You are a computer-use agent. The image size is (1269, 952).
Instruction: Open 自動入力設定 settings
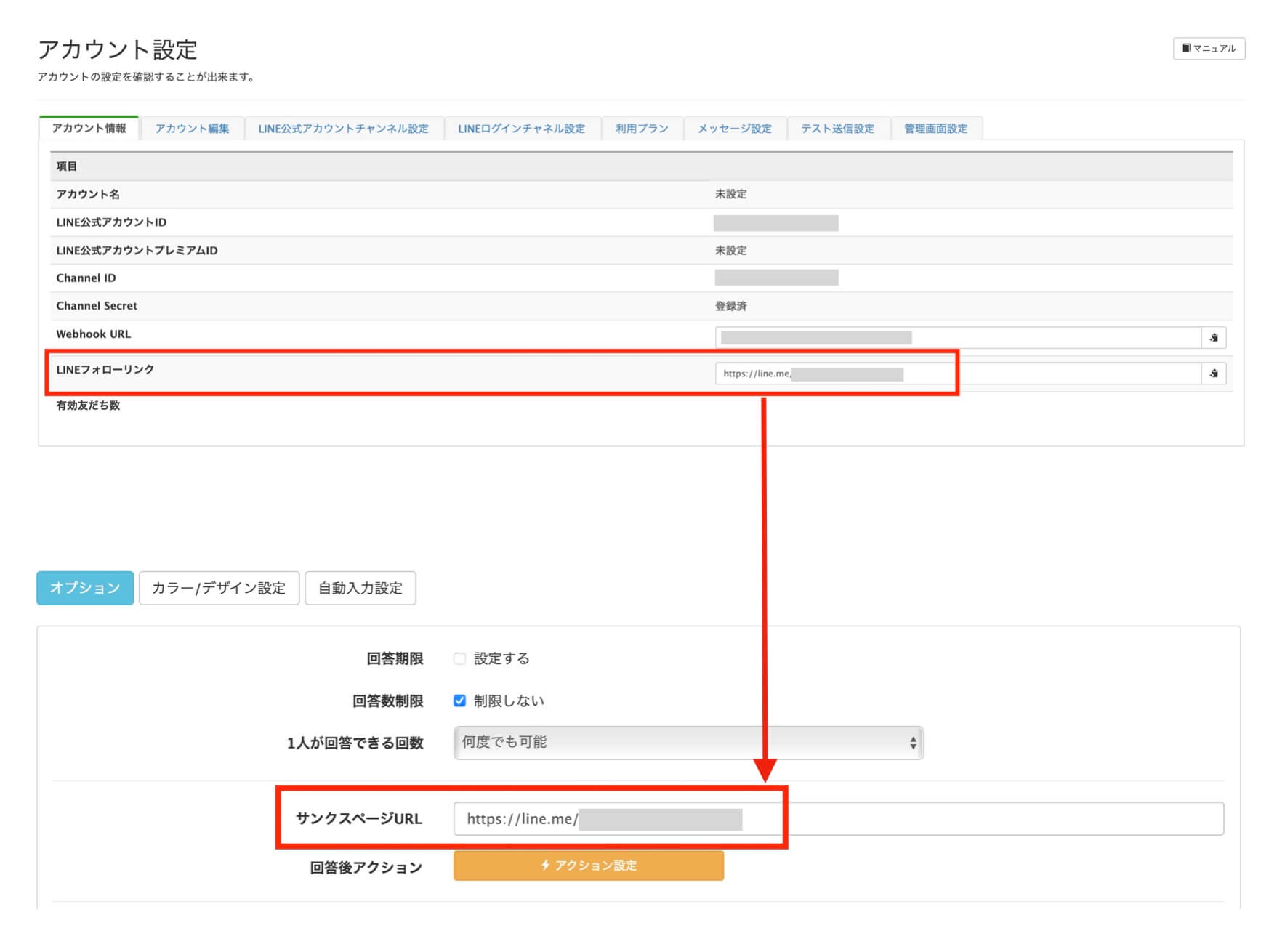click(x=360, y=588)
